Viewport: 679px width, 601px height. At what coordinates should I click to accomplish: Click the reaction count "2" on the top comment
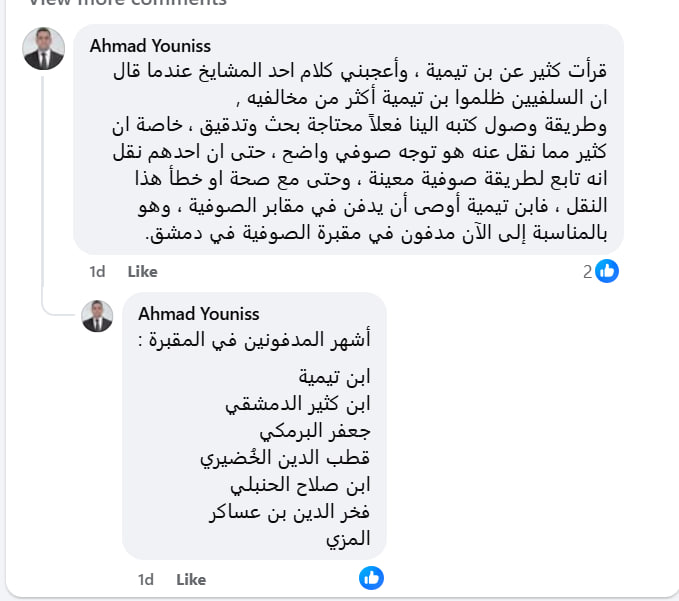pyautogui.click(x=587, y=270)
